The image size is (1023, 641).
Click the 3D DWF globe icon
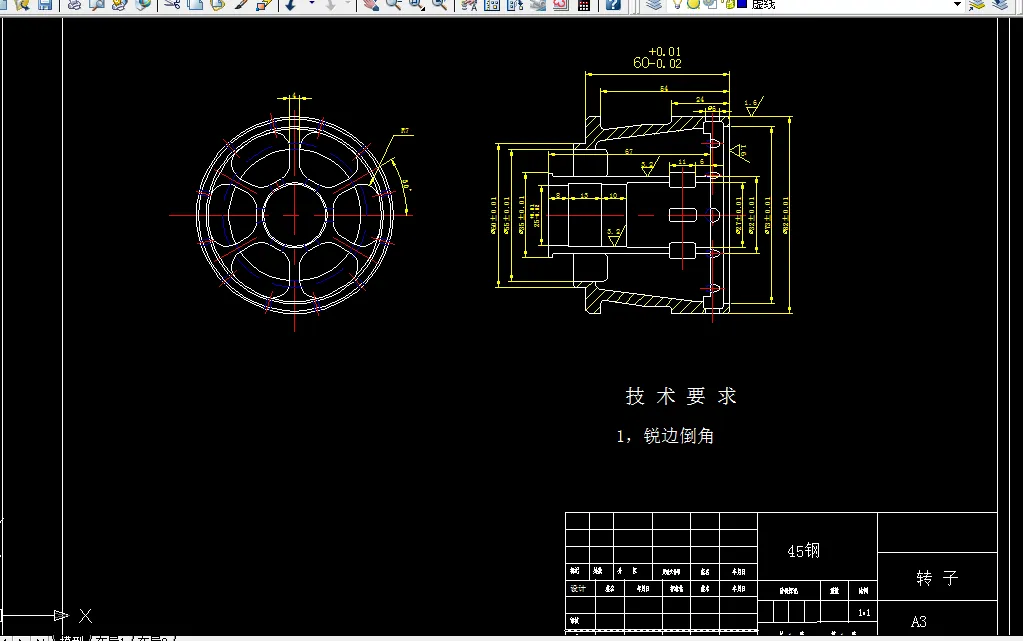click(x=142, y=5)
